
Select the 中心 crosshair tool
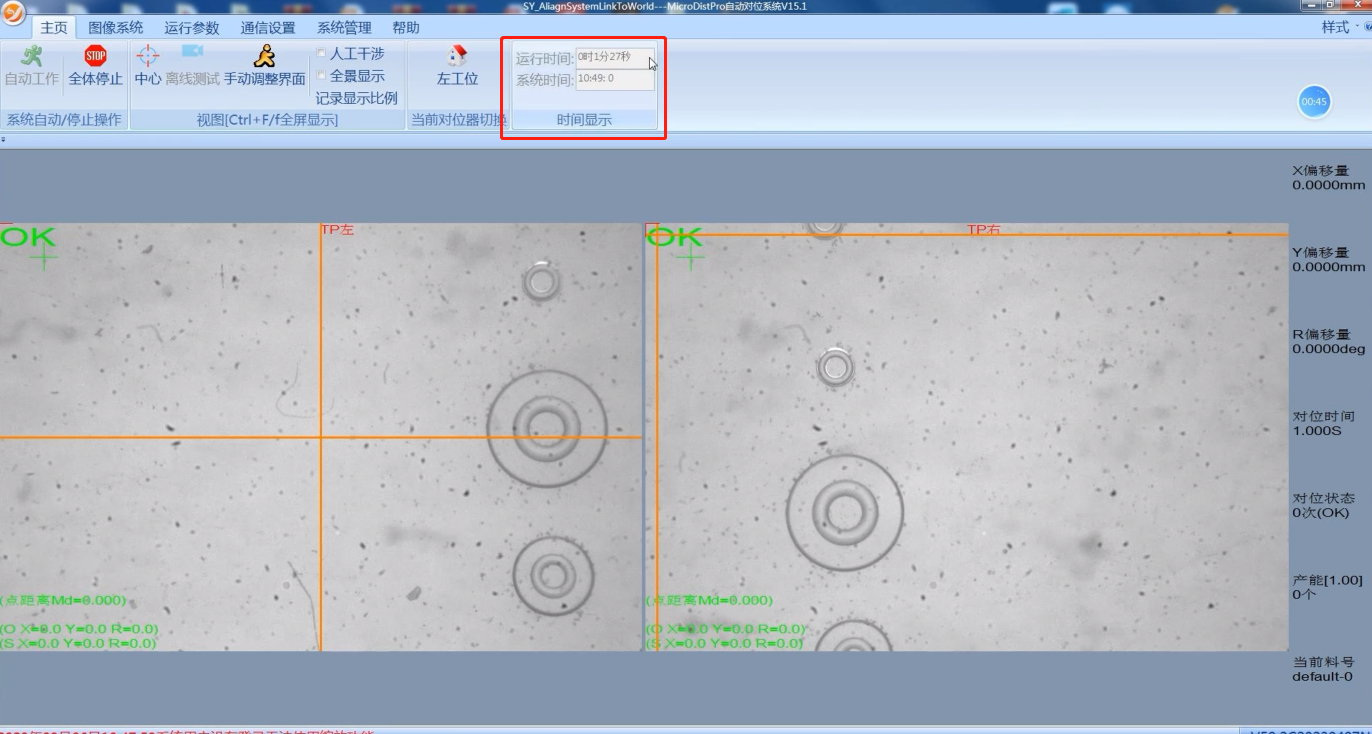pos(147,56)
